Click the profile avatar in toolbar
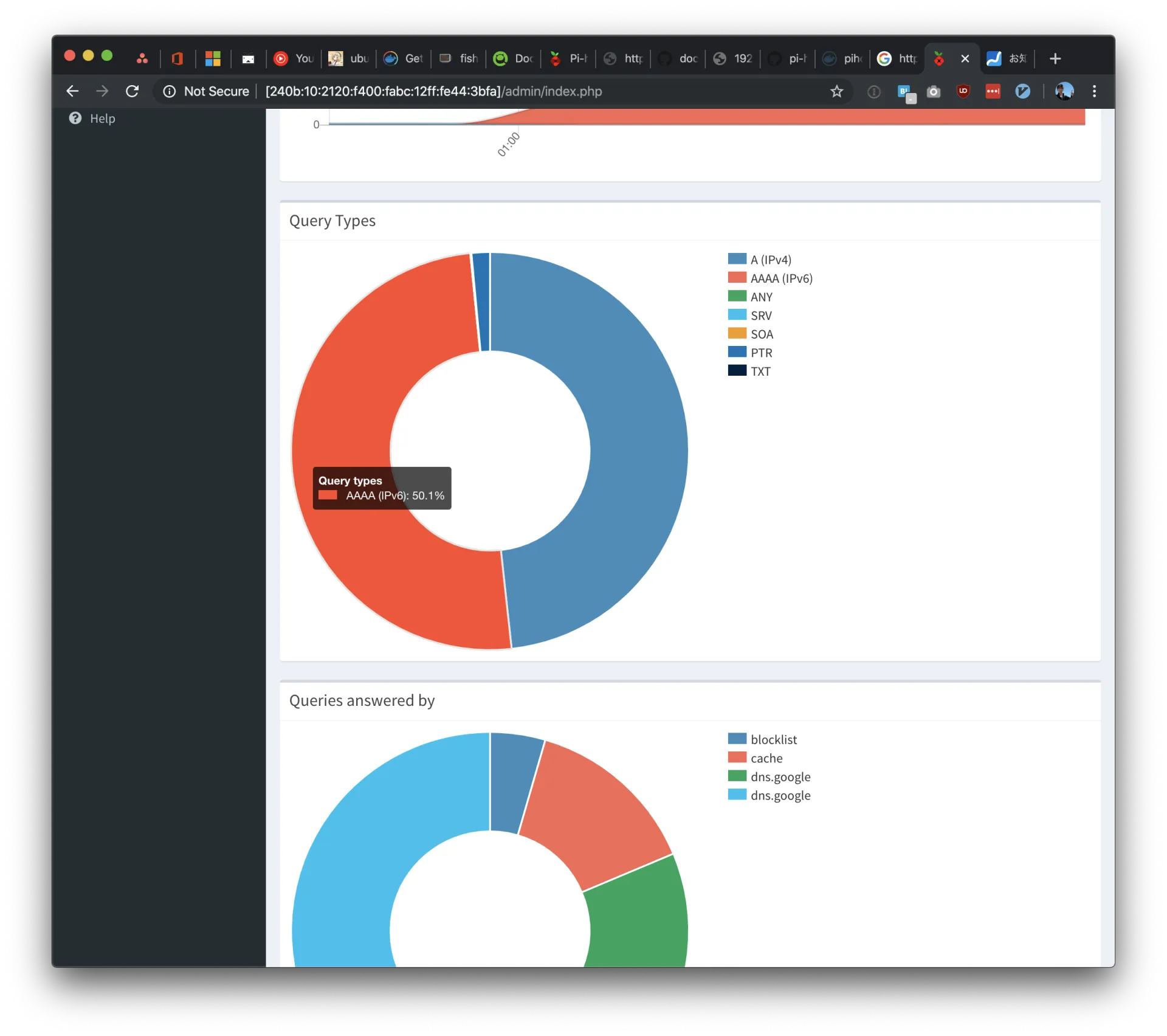Image resolution: width=1167 pixels, height=1036 pixels. coord(1064,91)
